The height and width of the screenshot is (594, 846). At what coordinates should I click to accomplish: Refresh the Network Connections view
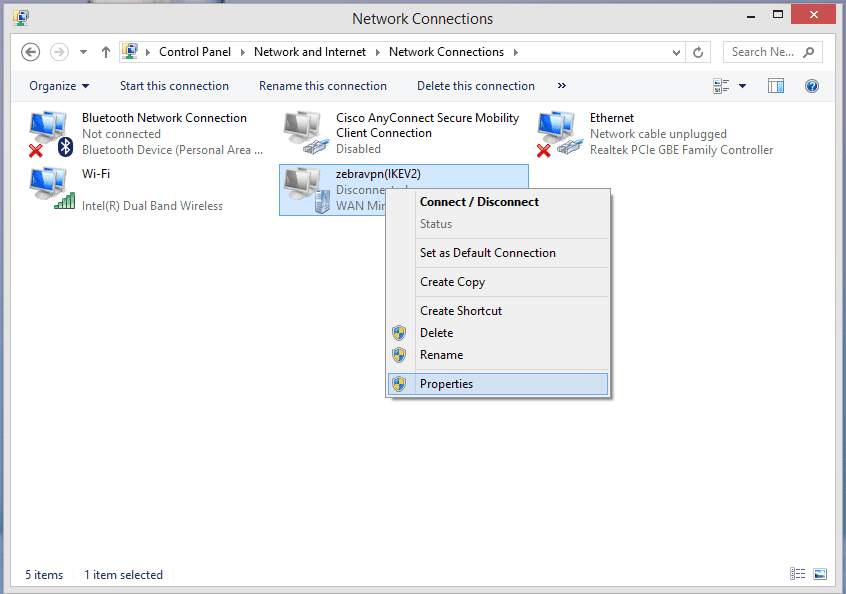(x=698, y=52)
